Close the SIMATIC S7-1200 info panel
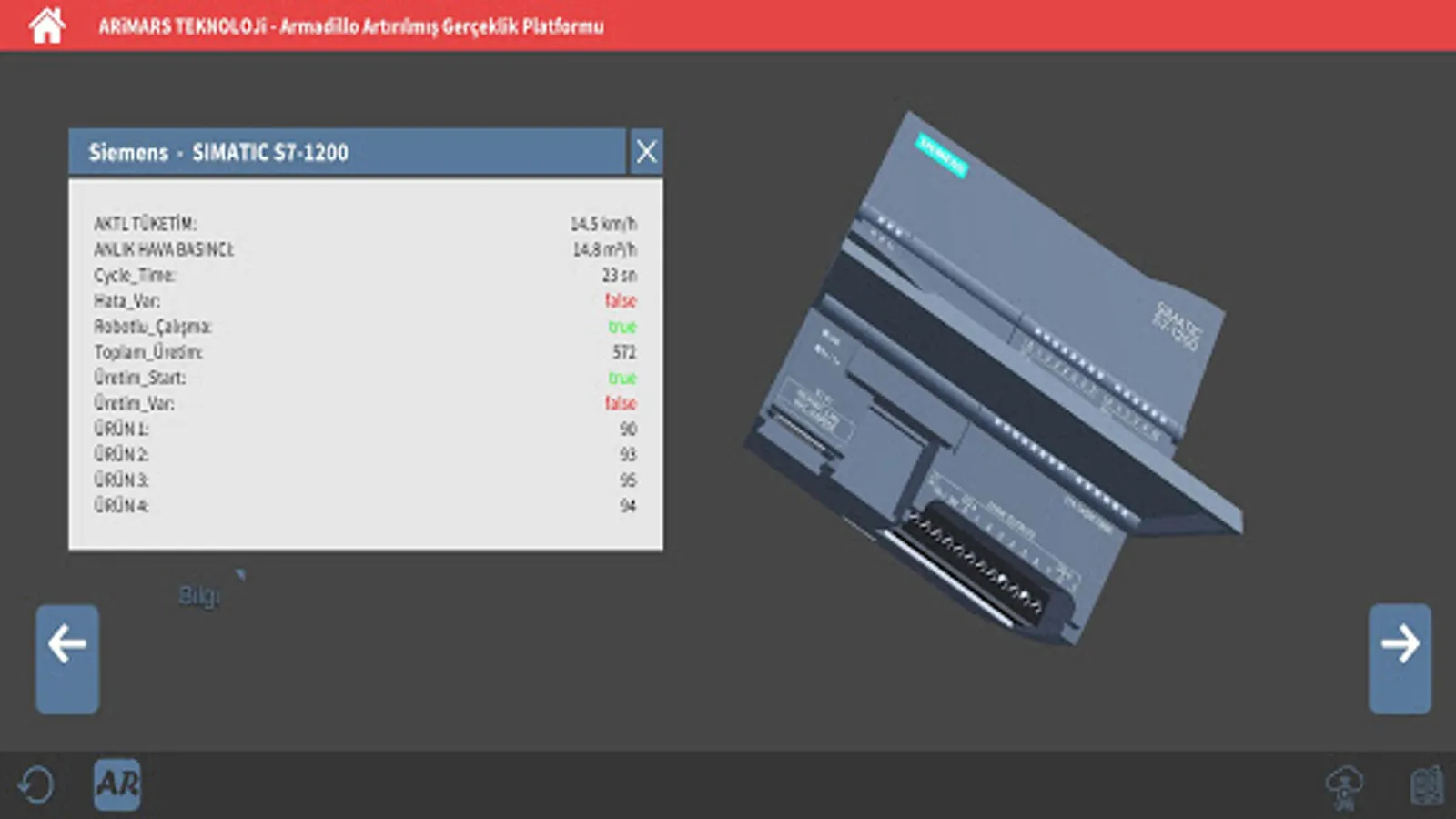The width and height of the screenshot is (1456, 819). pos(646,151)
